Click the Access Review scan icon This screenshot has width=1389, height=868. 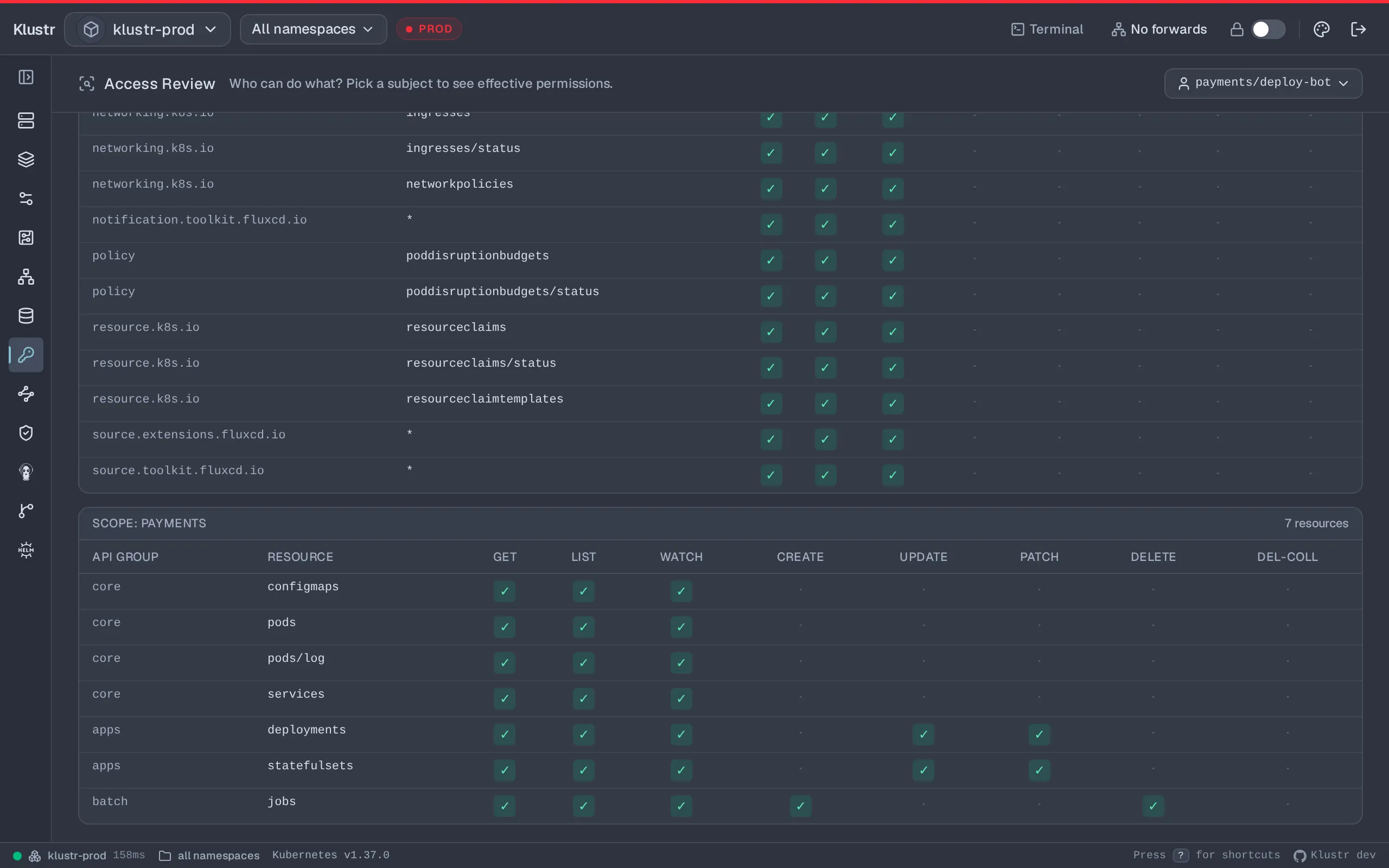[x=87, y=84]
